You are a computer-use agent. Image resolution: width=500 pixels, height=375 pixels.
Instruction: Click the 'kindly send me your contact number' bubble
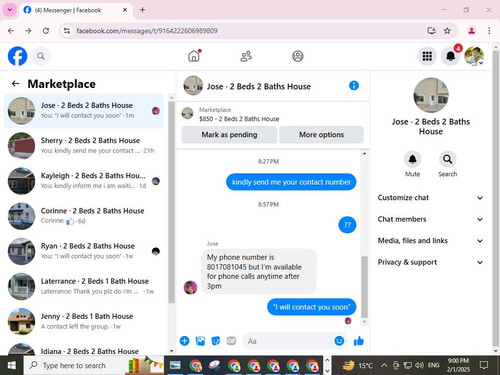pyautogui.click(x=291, y=182)
